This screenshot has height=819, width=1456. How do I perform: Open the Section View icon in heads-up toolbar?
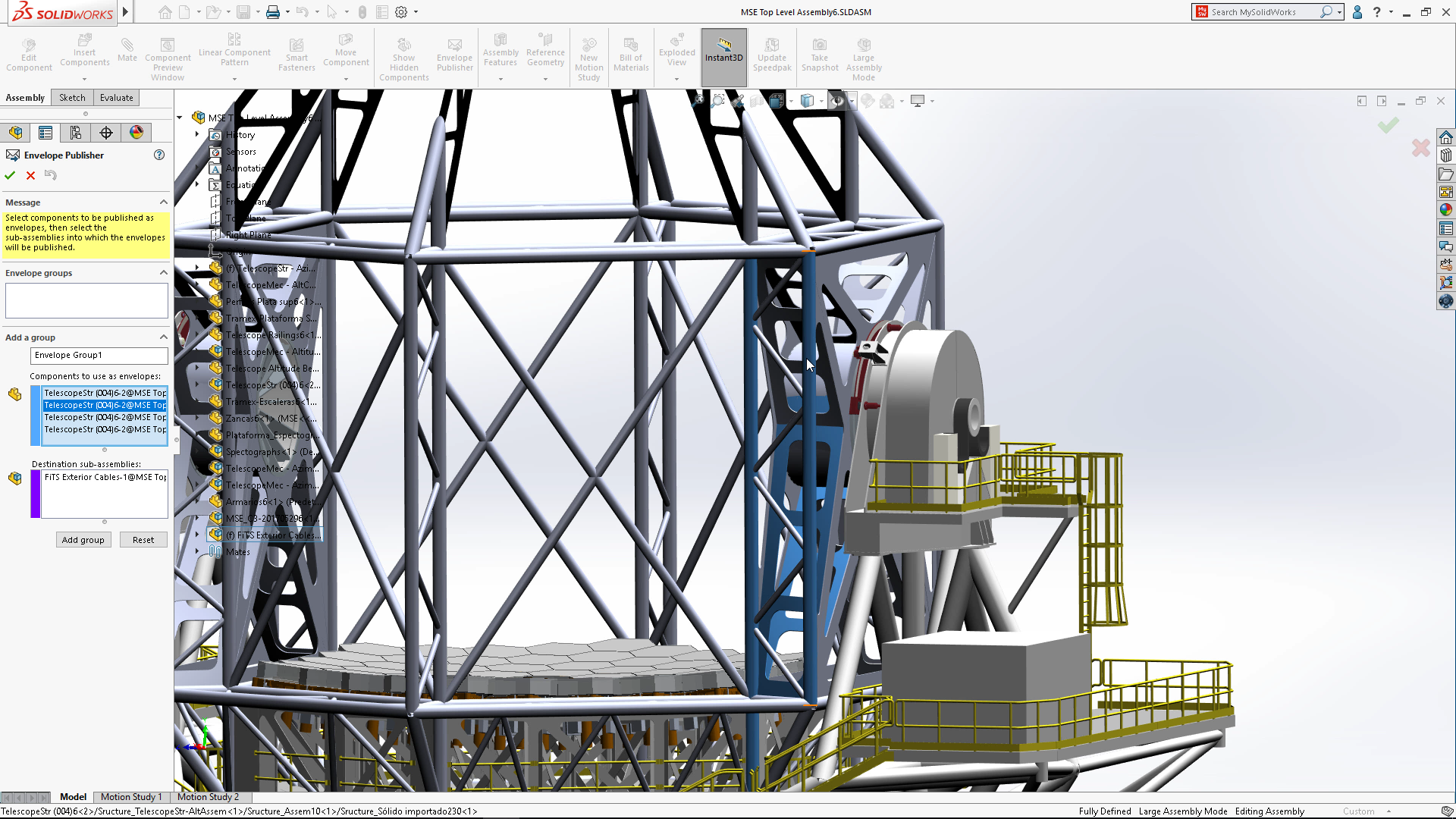coord(757,100)
